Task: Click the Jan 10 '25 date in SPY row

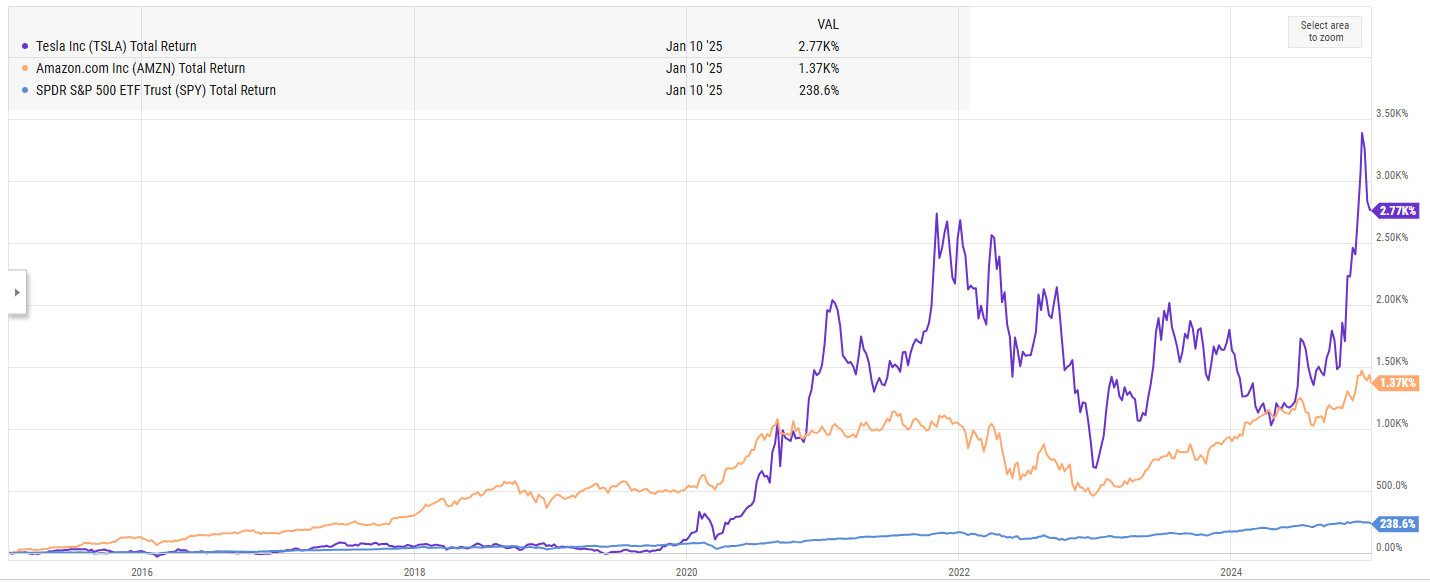Action: [x=694, y=90]
